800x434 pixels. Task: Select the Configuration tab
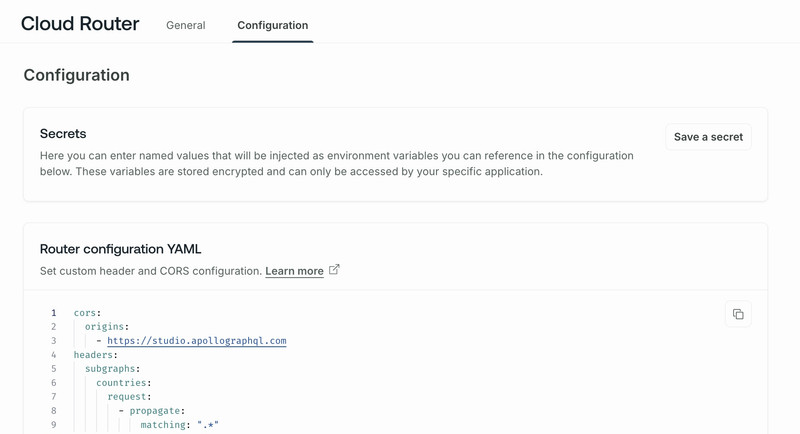(x=272, y=25)
